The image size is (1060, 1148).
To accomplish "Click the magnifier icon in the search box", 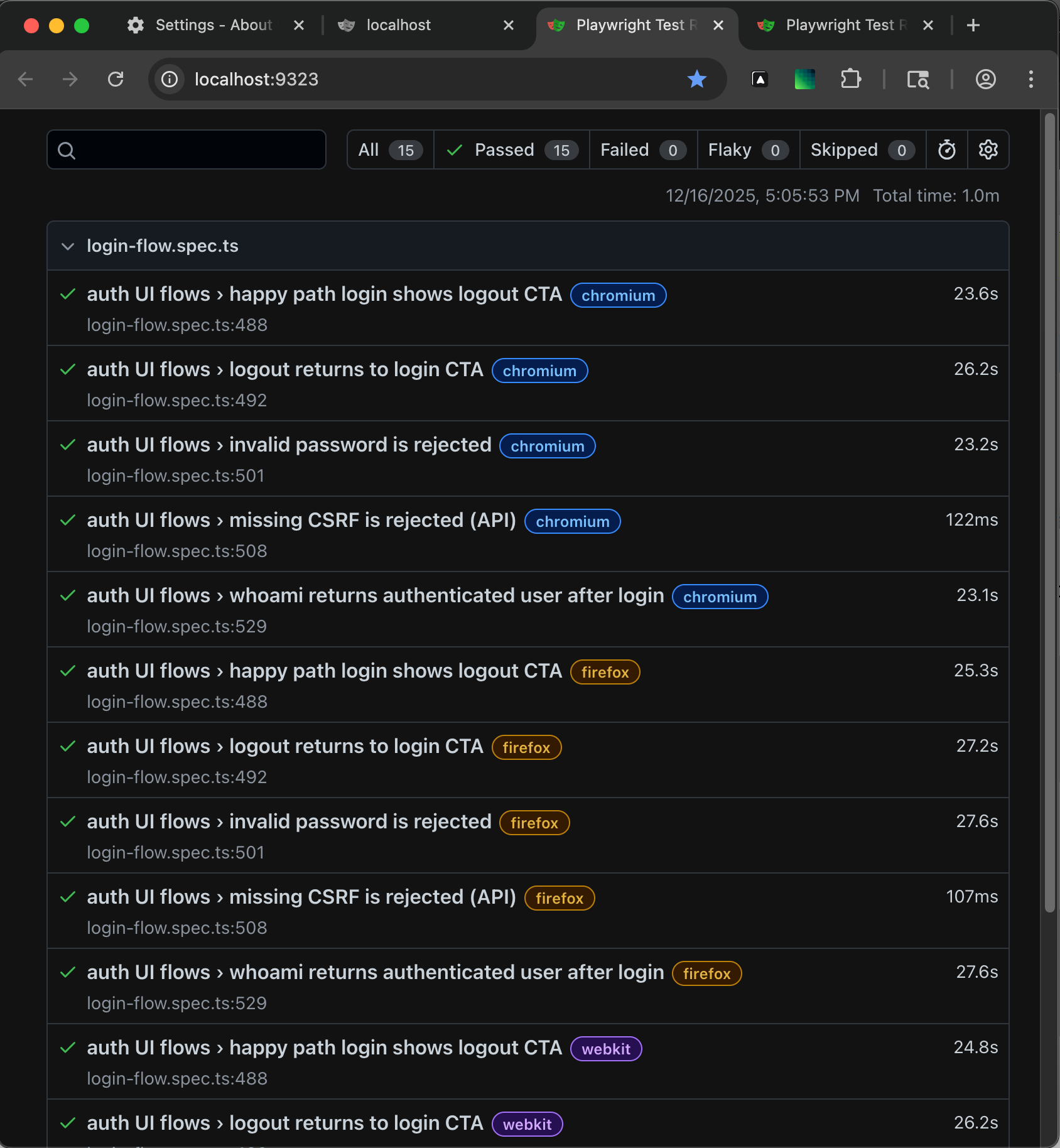I will 68,149.
